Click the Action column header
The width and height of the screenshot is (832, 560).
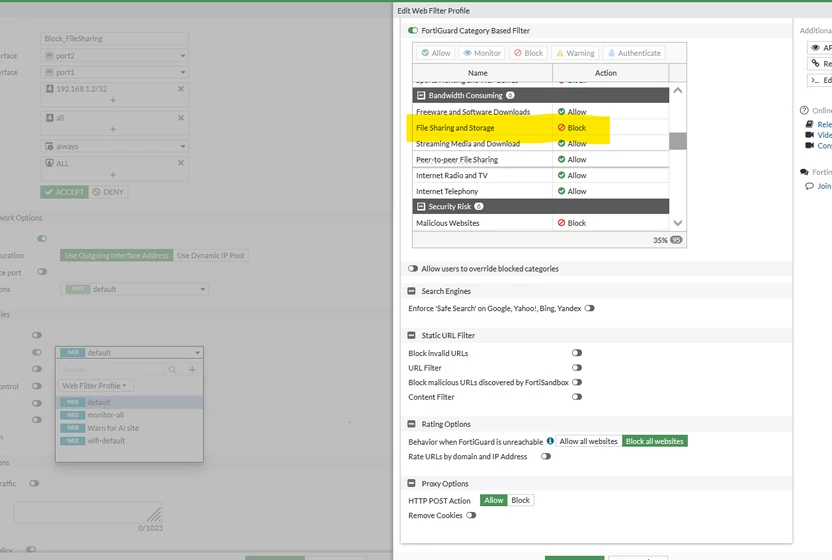point(605,73)
